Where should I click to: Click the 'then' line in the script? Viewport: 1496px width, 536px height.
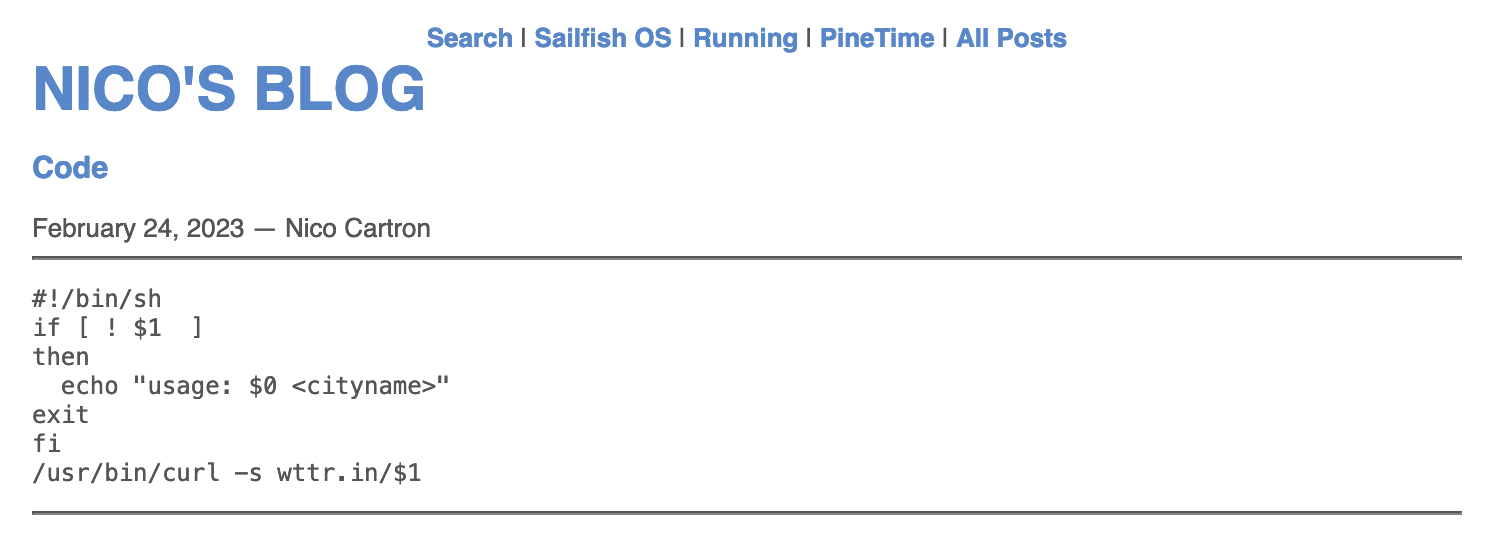tap(61, 356)
